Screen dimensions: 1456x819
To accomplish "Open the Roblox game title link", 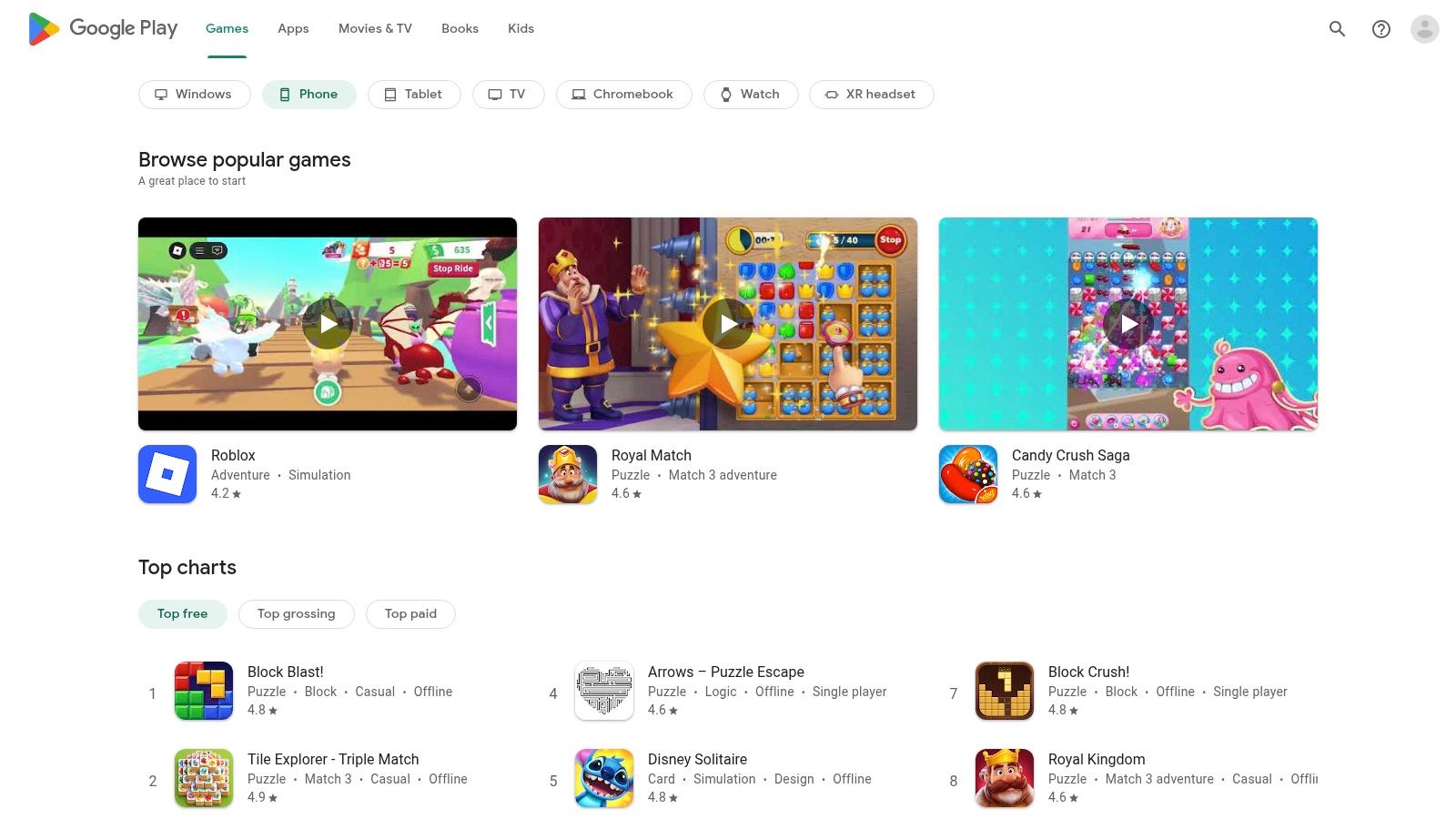I will coord(233,455).
